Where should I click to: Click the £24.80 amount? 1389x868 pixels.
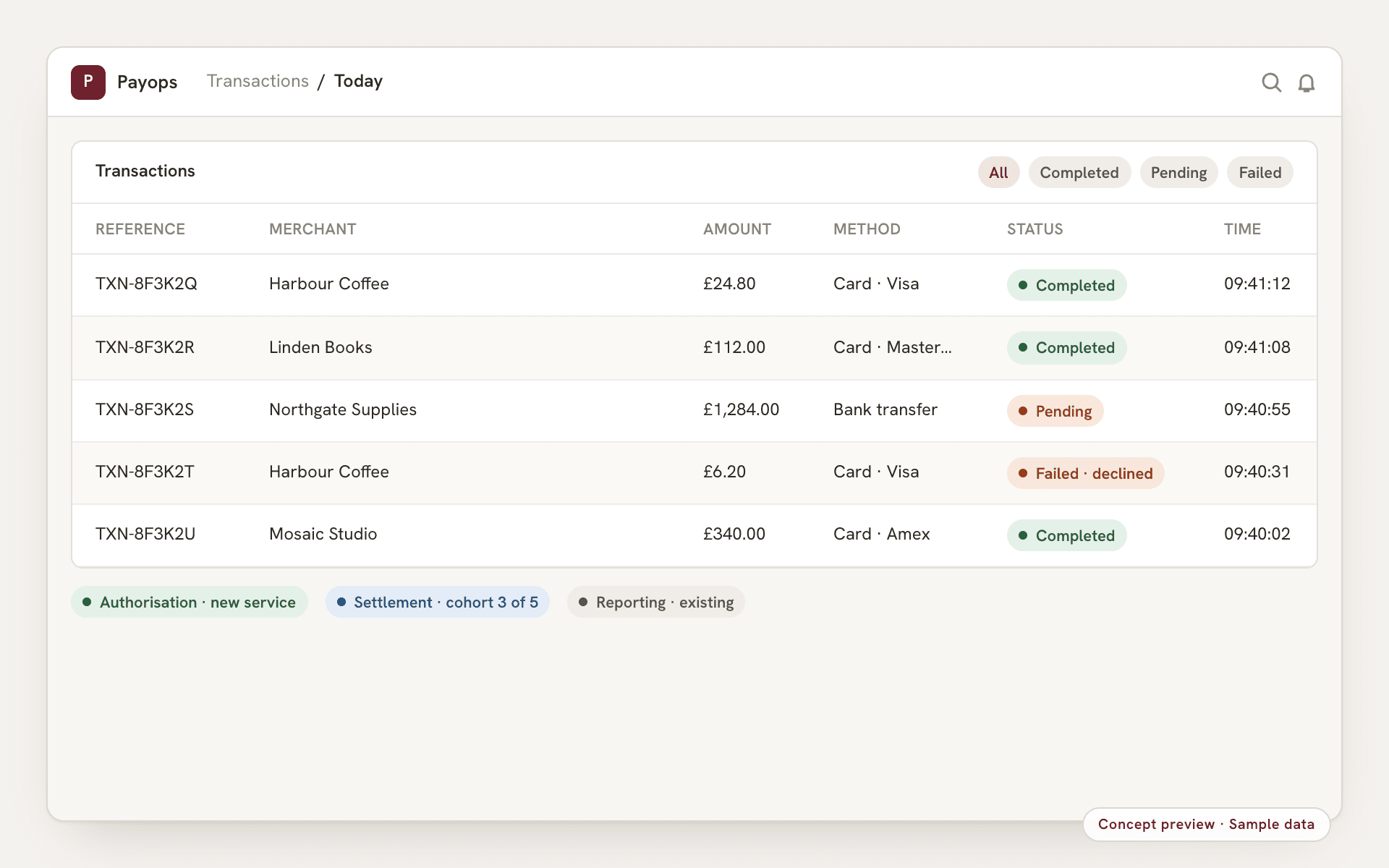[x=729, y=284]
